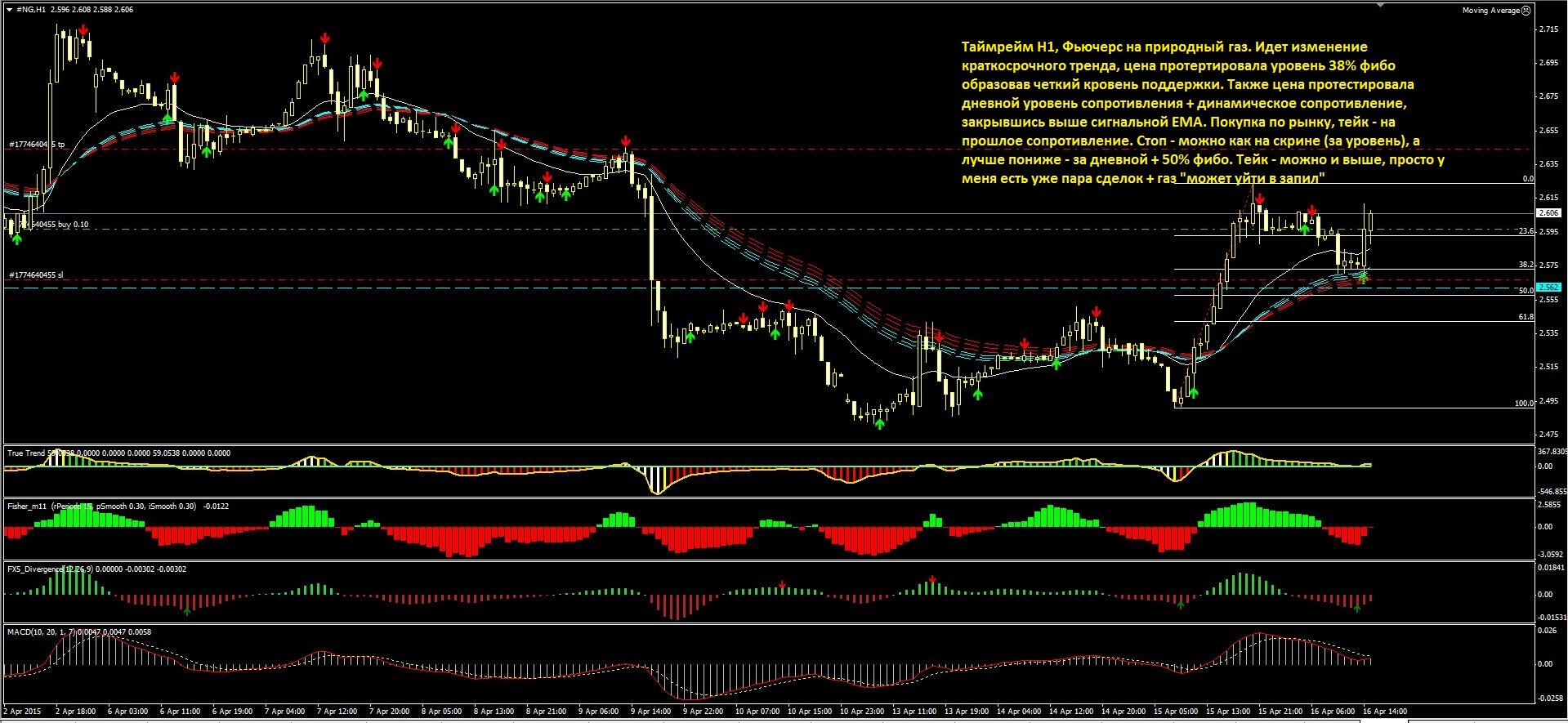This screenshot has width=1568, height=723.
Task: Open the dropdown arrow beside #NG,H1
Action: (9, 9)
